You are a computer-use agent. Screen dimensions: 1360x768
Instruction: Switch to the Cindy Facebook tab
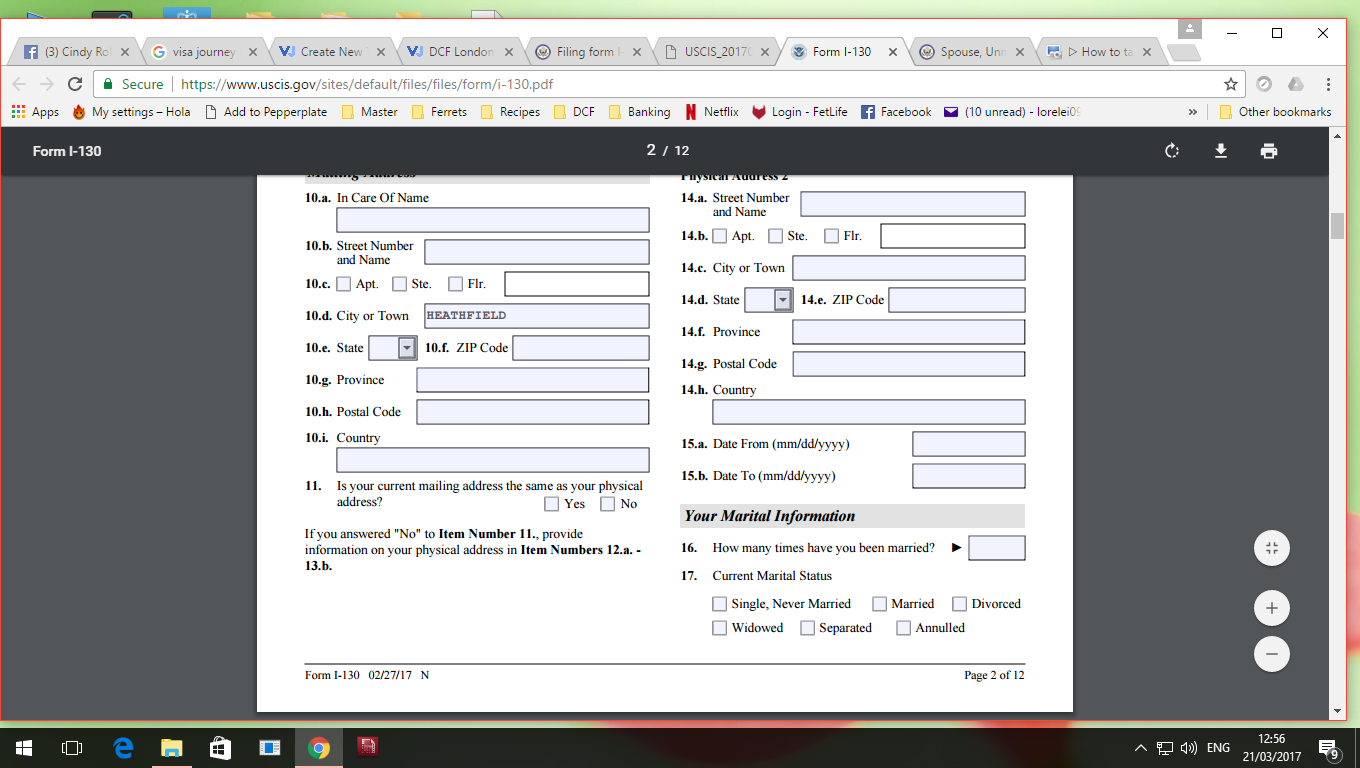[75, 52]
